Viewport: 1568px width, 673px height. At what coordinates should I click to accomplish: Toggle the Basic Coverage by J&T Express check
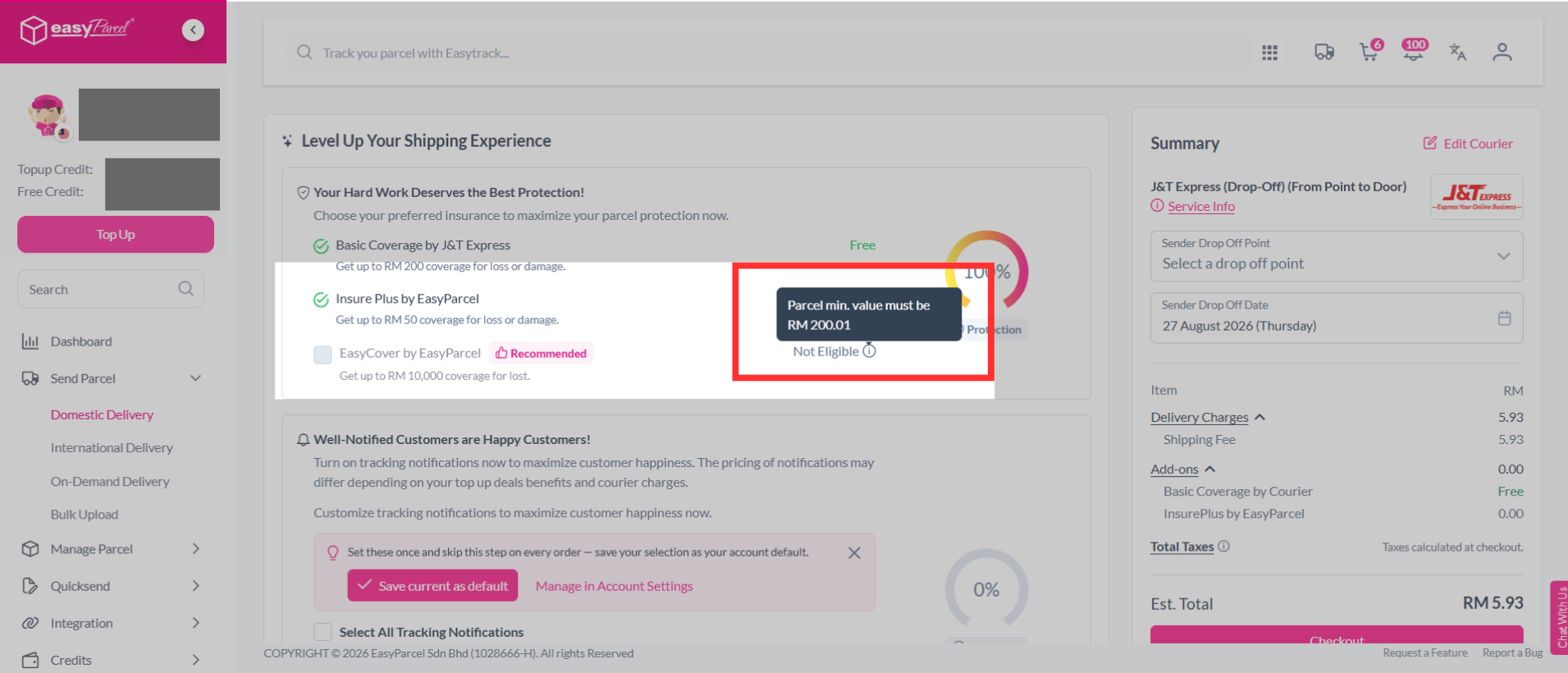click(321, 245)
